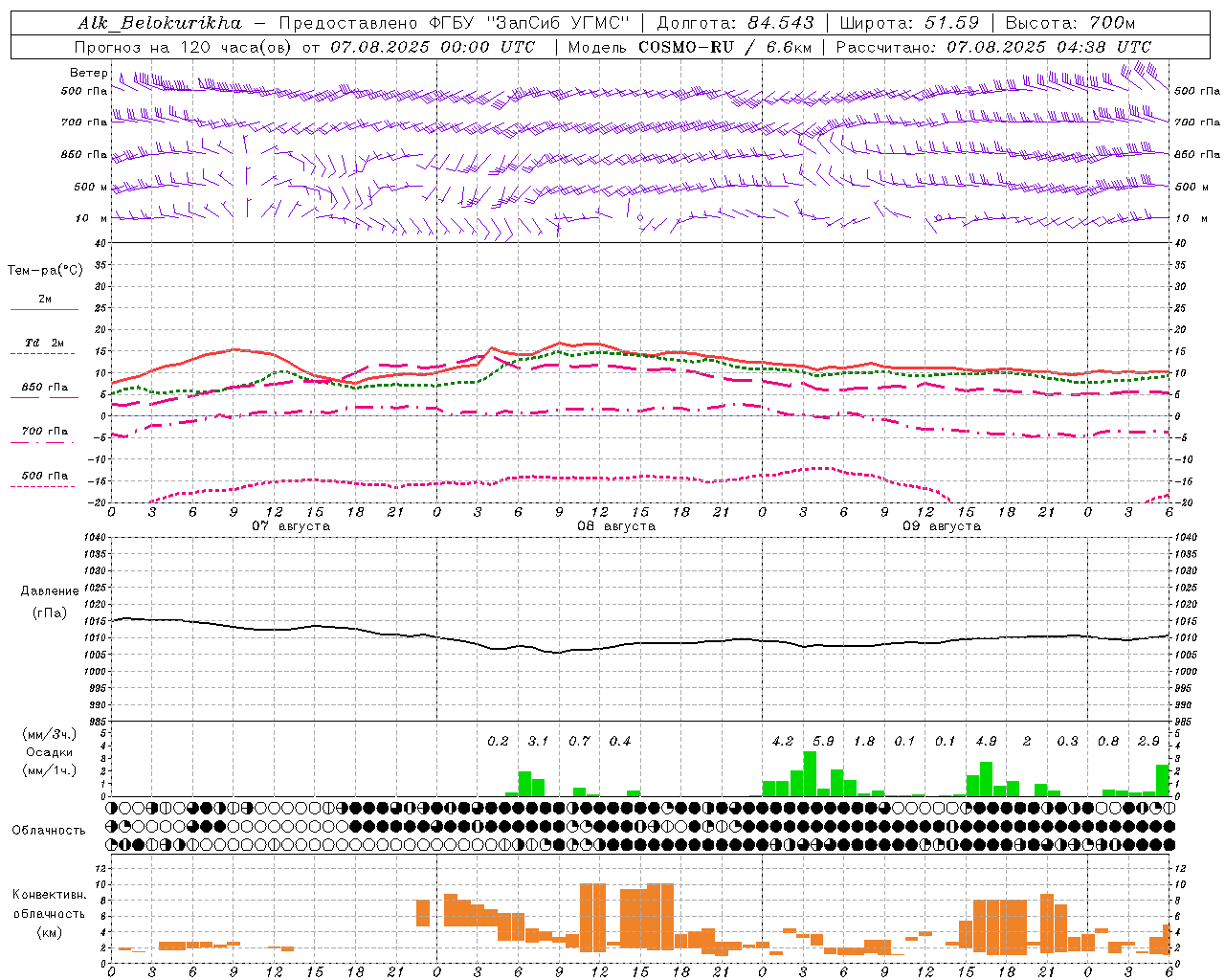Click the 'Широта: 51.59' latitude value
This screenshot has height=980, width=1225.
tap(909, 23)
